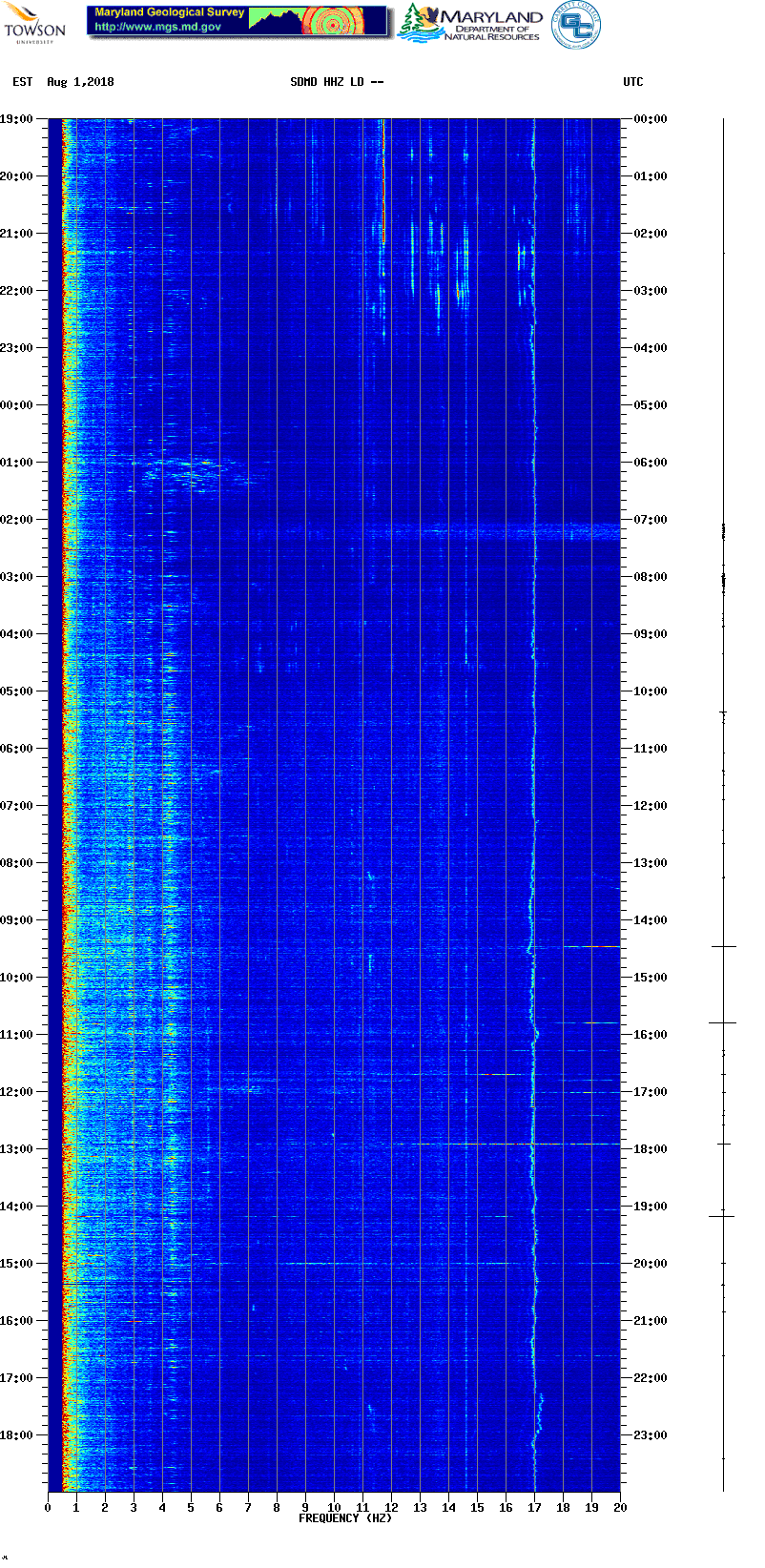Click the 12:00 EST time tick label
Screen dimensions: 765x1568
click(16, 1092)
